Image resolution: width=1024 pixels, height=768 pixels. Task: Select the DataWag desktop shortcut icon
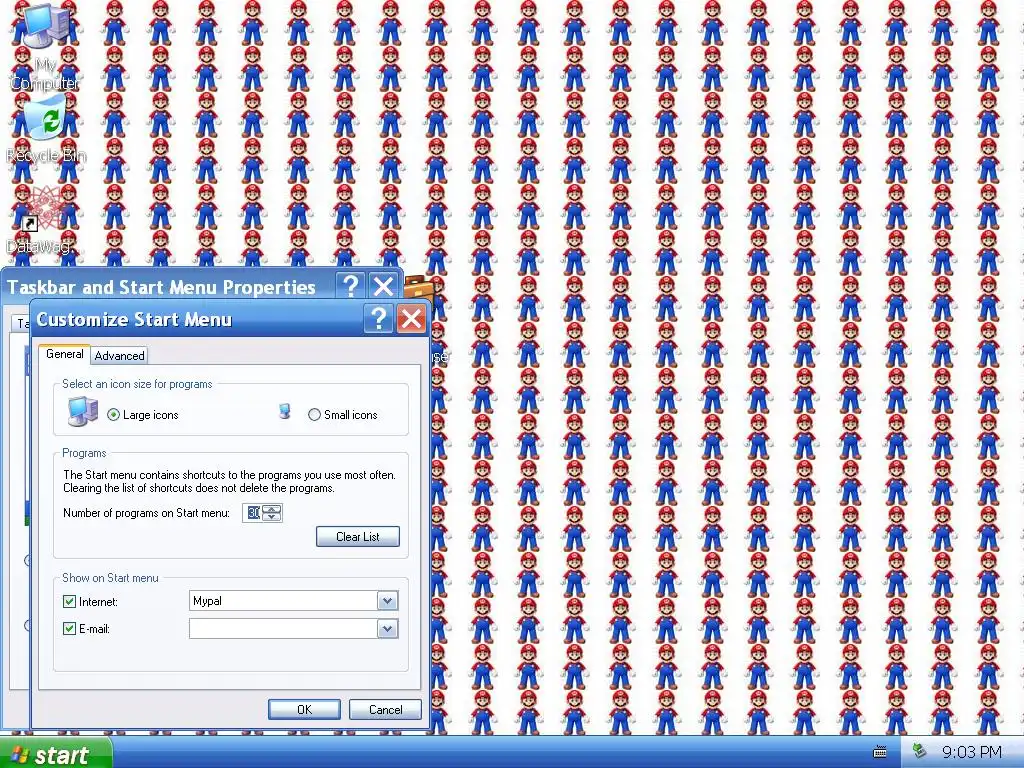(x=44, y=219)
